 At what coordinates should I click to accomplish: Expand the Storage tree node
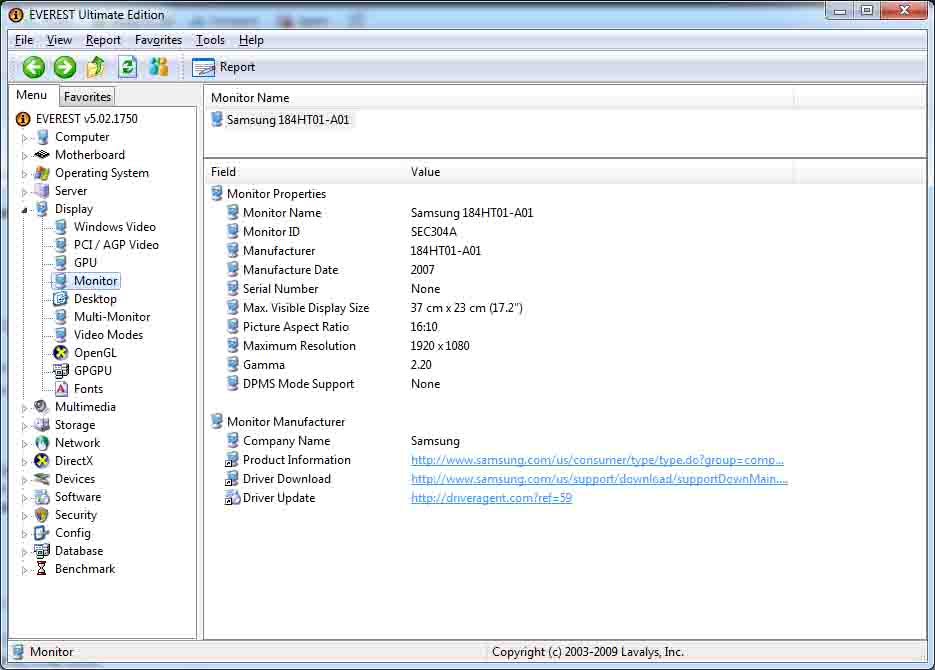click(x=24, y=426)
